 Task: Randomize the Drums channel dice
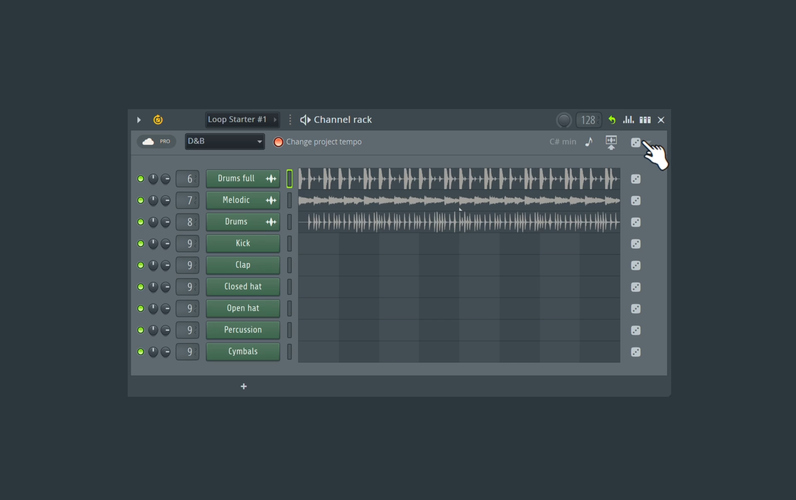[636, 222]
